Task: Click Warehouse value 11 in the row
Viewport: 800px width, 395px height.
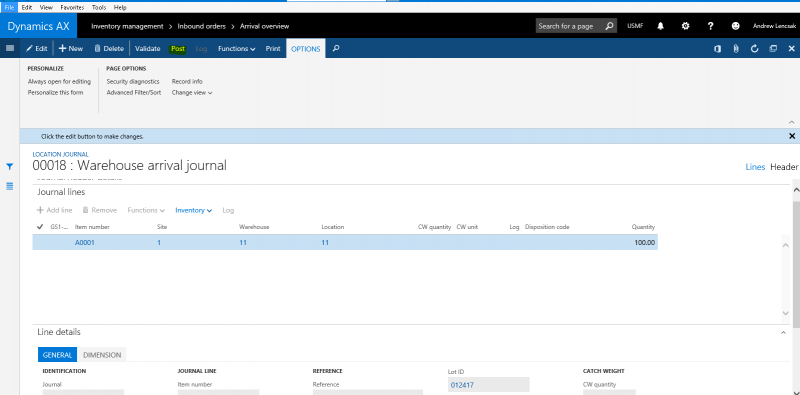Action: point(243,242)
